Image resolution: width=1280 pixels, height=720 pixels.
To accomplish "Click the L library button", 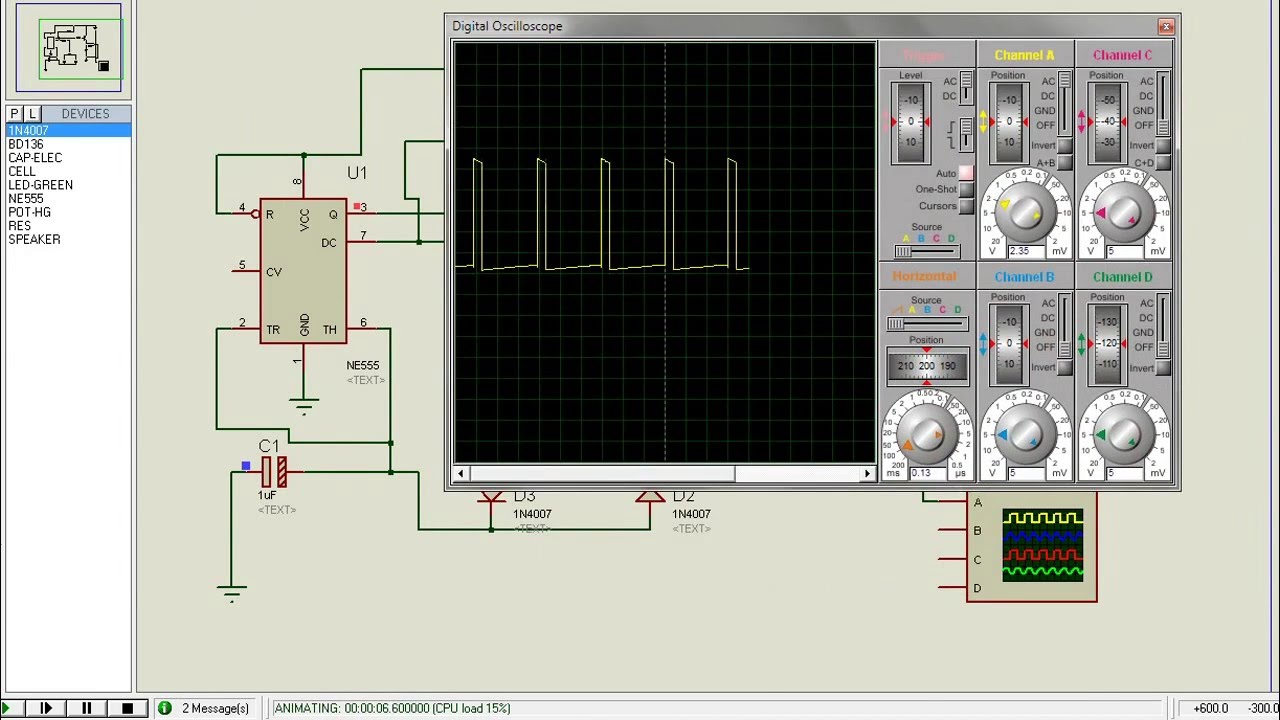I will pos(32,114).
